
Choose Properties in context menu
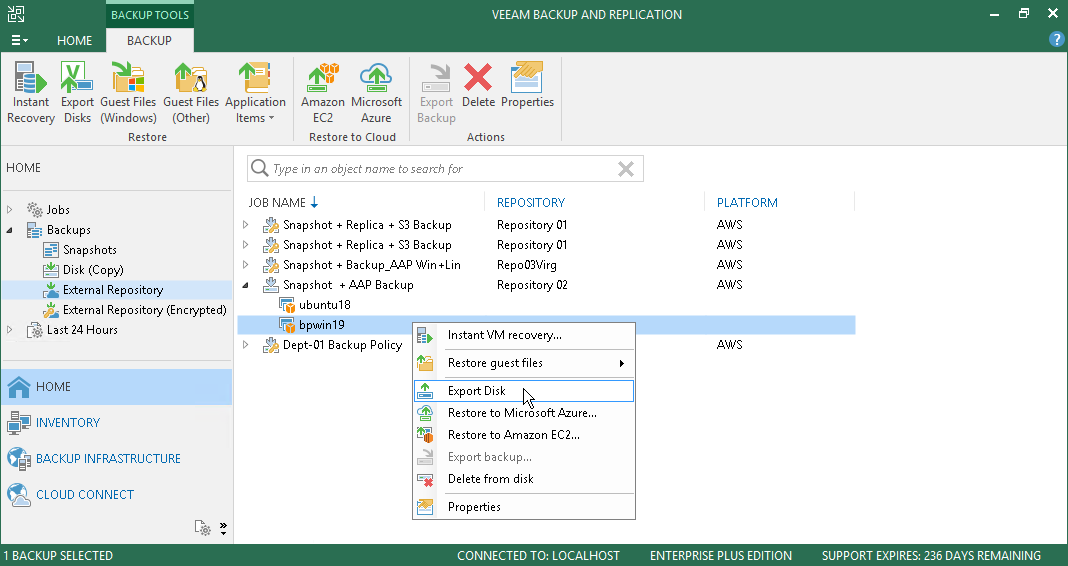(x=524, y=507)
